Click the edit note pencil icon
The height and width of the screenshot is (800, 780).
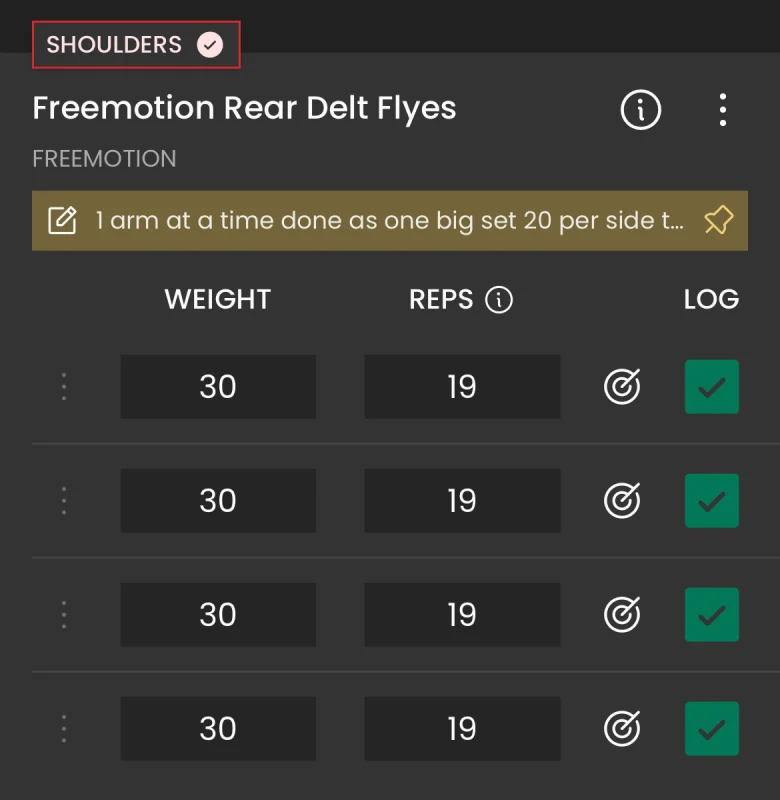62,220
